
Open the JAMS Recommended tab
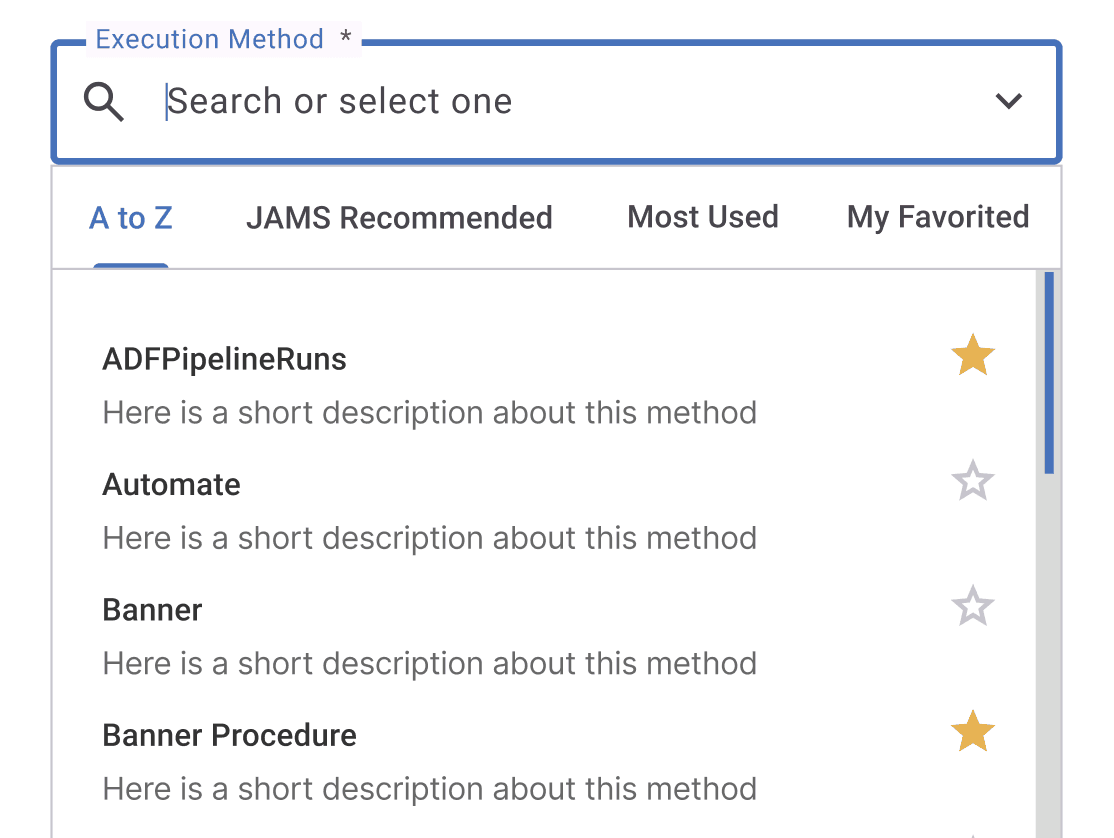click(x=399, y=217)
